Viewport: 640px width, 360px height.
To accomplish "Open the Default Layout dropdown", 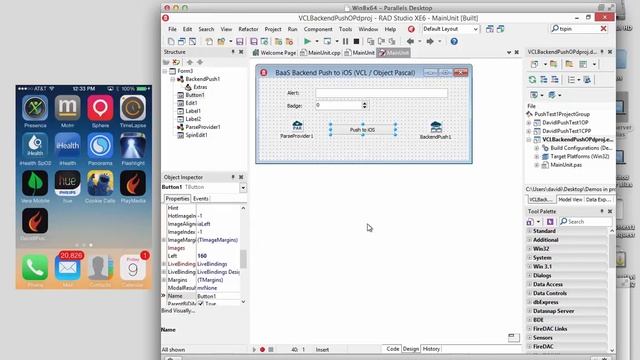I will point(476,29).
